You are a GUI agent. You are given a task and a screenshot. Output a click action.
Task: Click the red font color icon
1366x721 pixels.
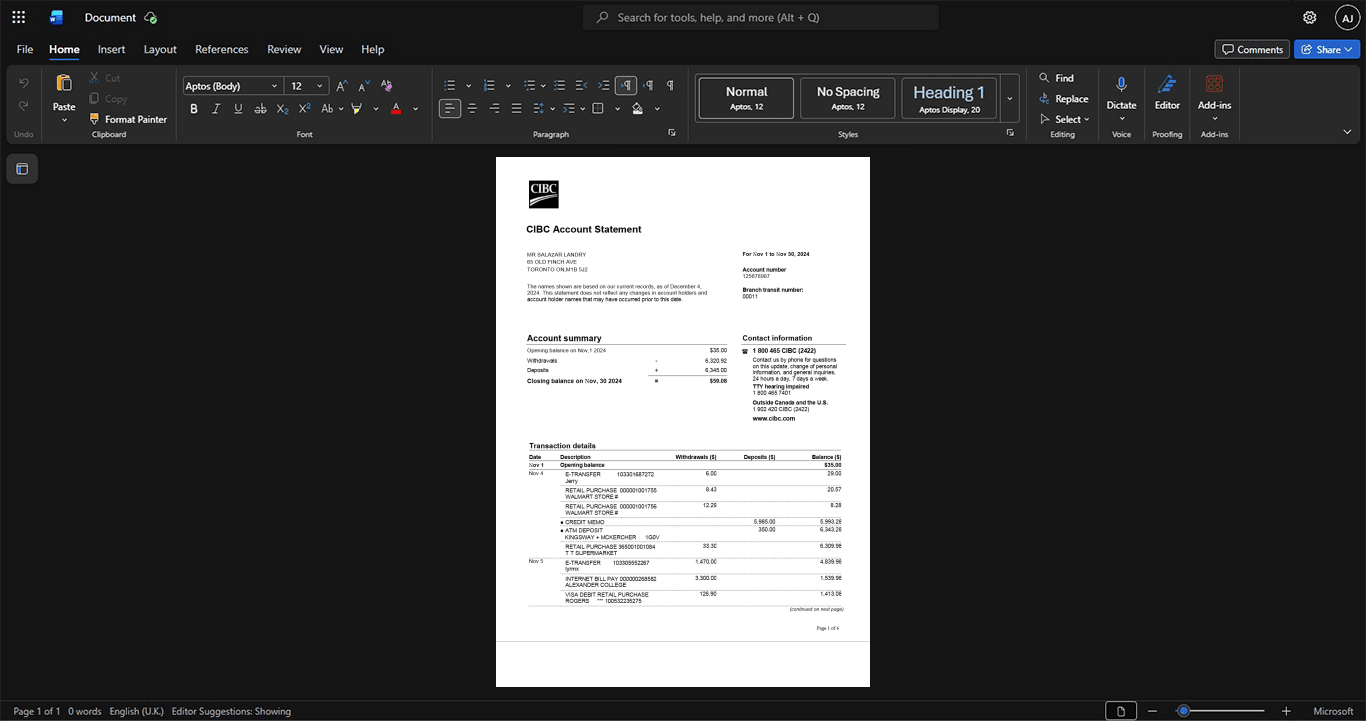click(396, 108)
